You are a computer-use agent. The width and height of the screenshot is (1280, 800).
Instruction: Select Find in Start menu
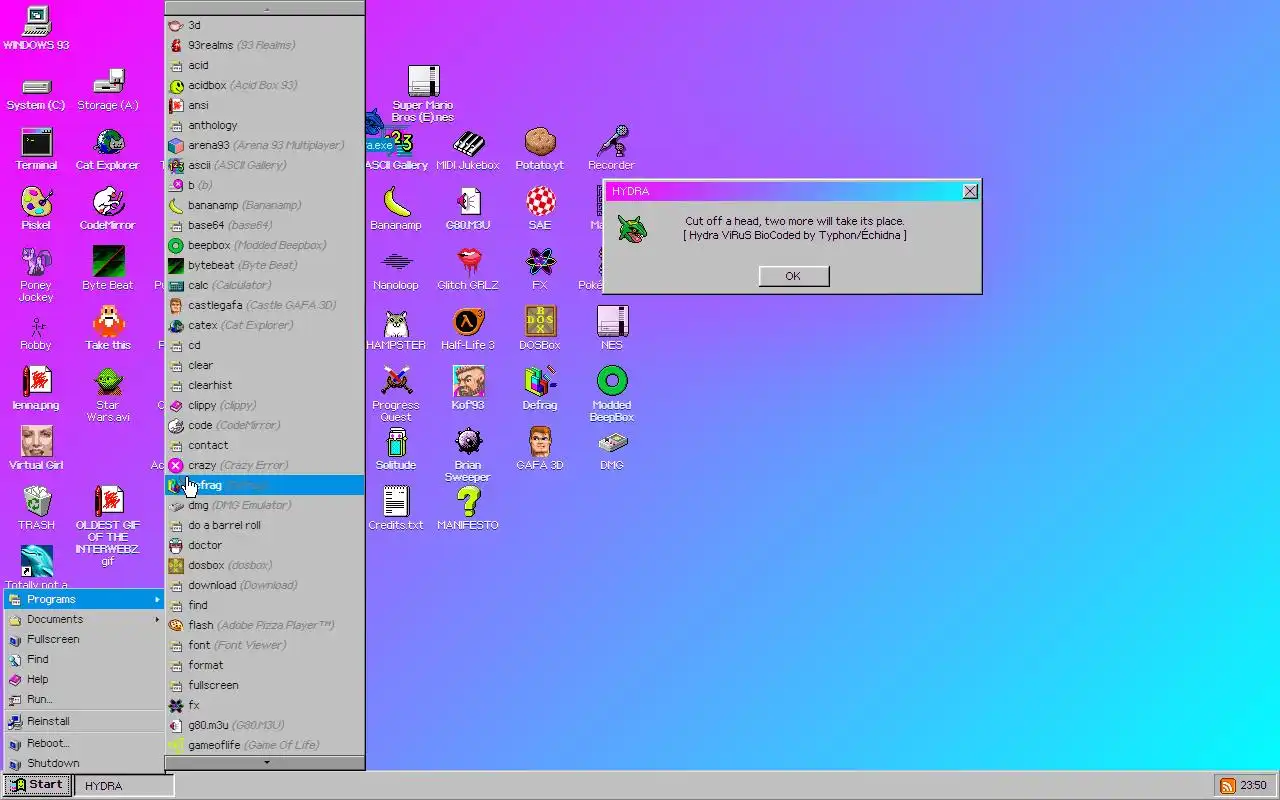(x=84, y=659)
